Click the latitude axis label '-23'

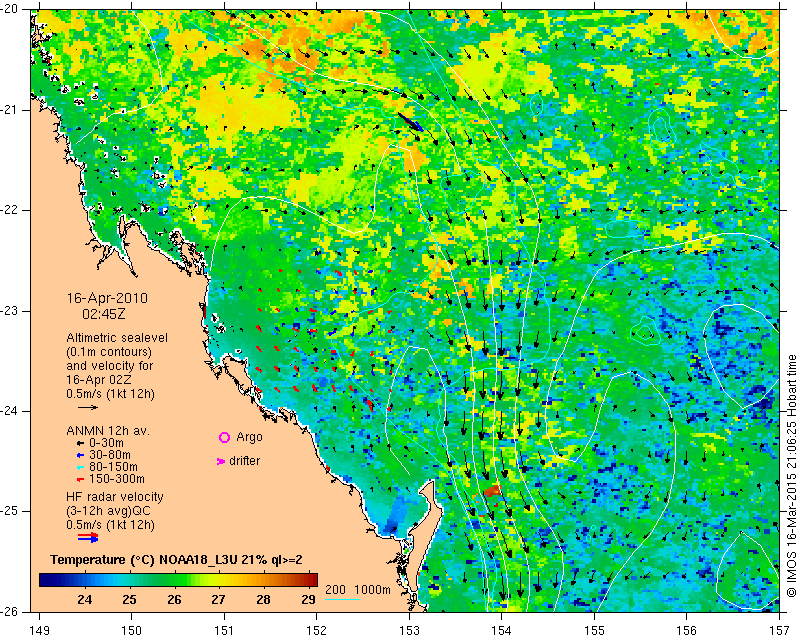(11, 311)
